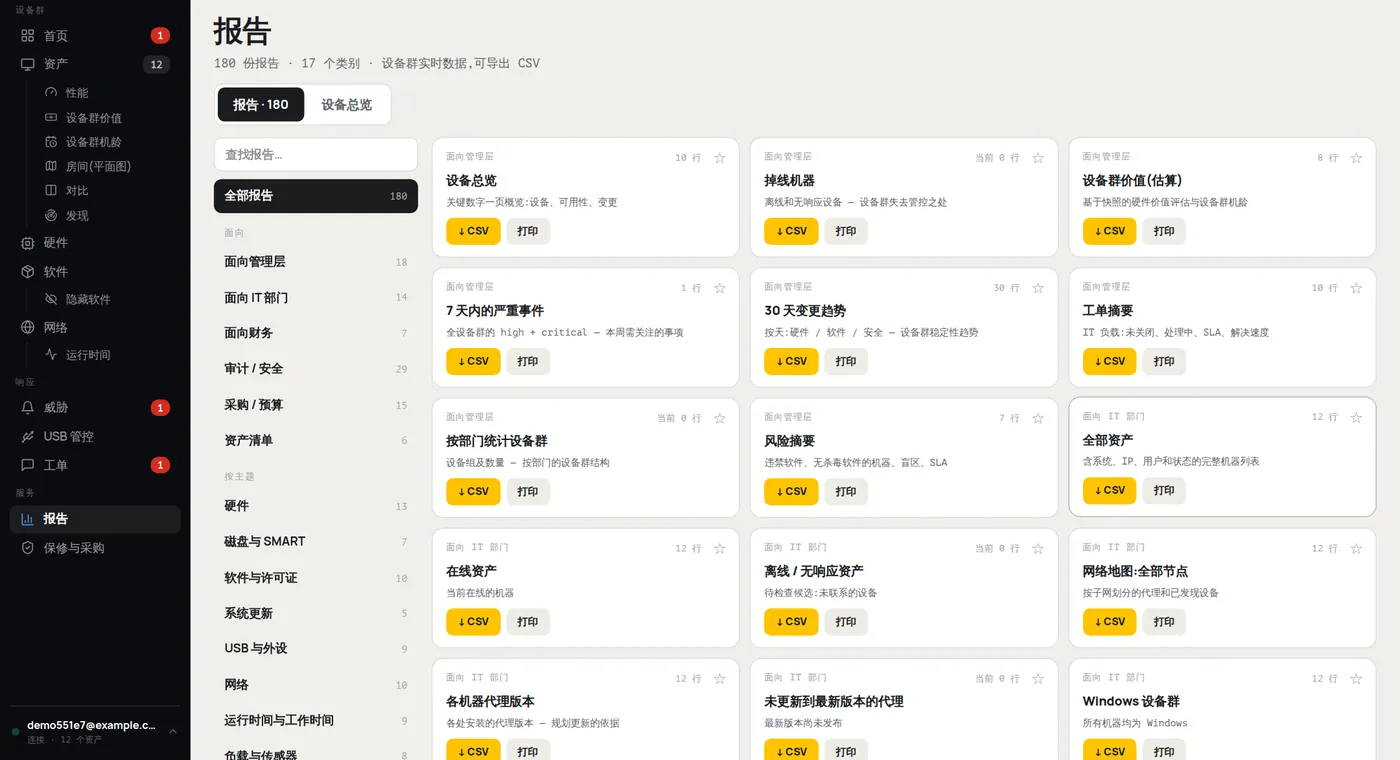Image resolution: width=1400 pixels, height=760 pixels.
Task: Favorite the 30 天变更趋势 report
Action: point(1038,288)
